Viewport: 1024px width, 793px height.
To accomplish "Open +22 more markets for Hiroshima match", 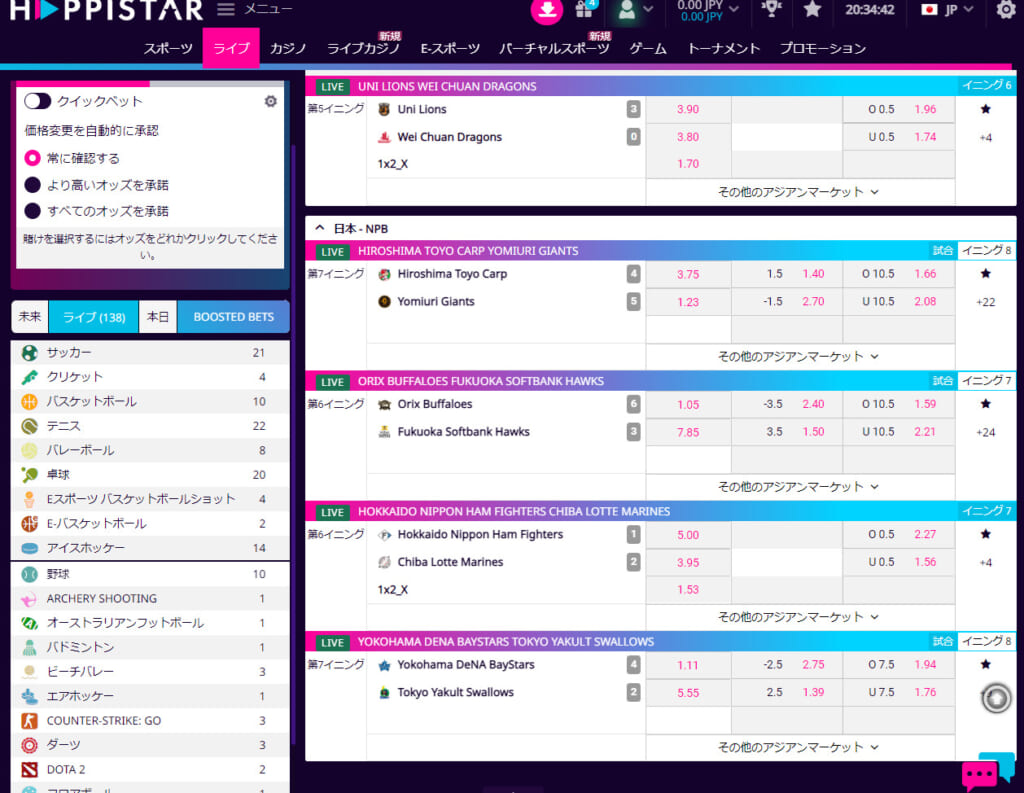I will 985,302.
